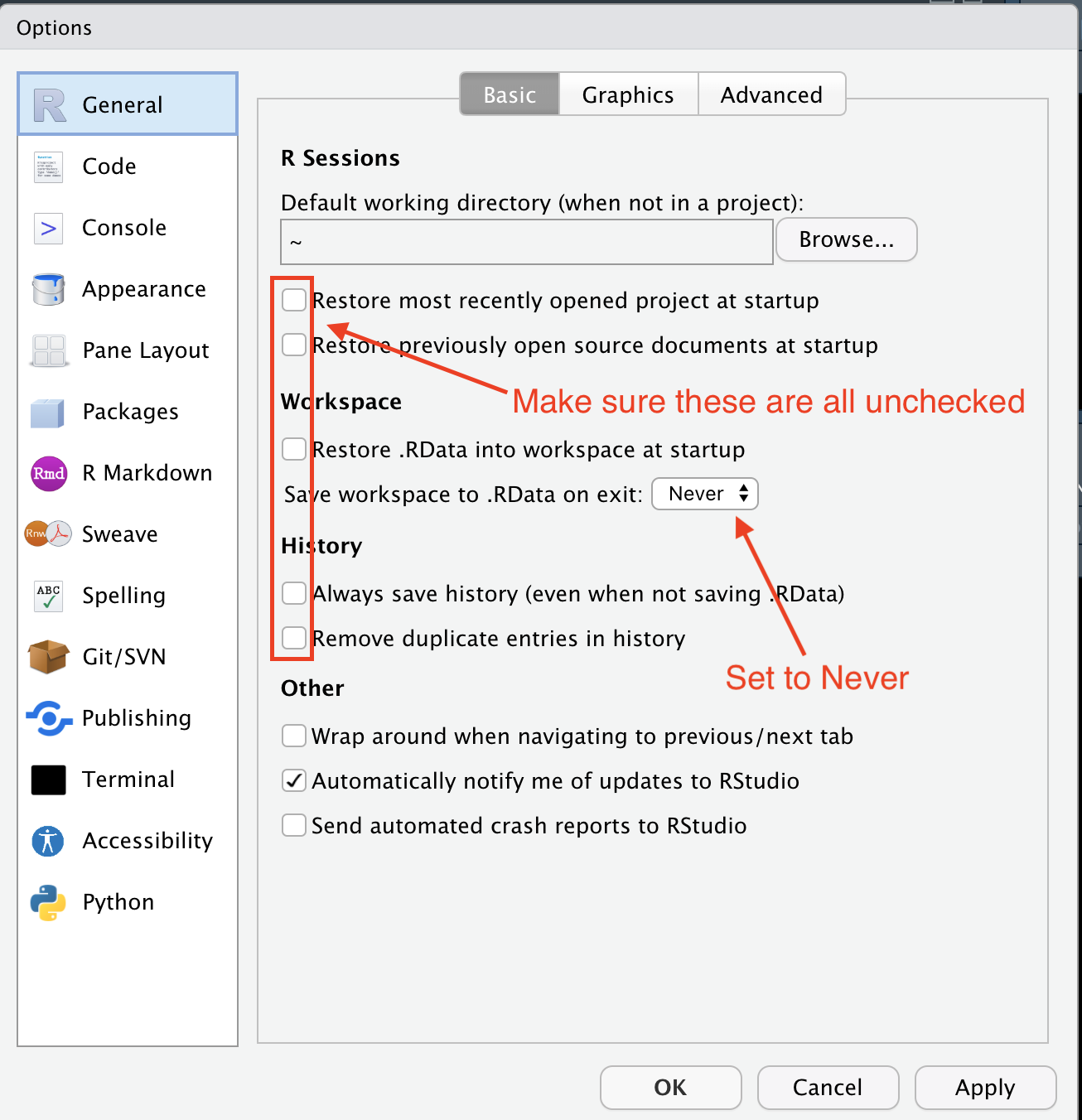This screenshot has width=1082, height=1120.
Task: Open the Python logo icon
Action: tap(48, 902)
